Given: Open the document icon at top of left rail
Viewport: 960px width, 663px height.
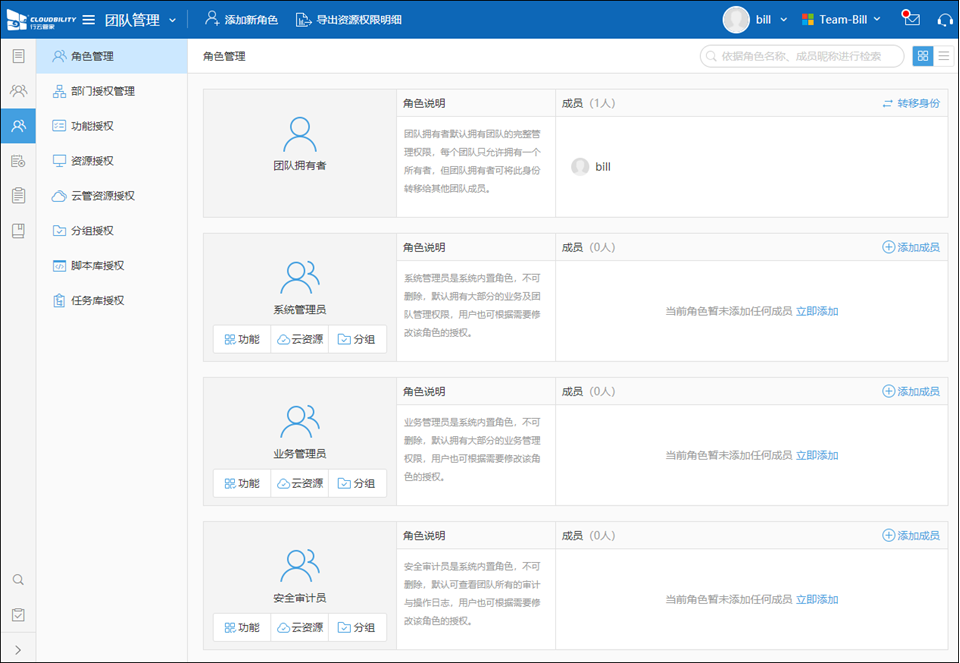Looking at the screenshot, I should pyautogui.click(x=18, y=56).
